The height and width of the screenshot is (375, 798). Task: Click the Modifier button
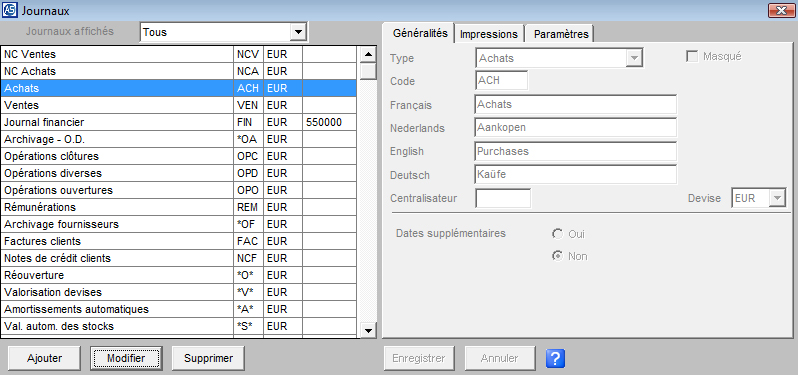click(x=126, y=358)
